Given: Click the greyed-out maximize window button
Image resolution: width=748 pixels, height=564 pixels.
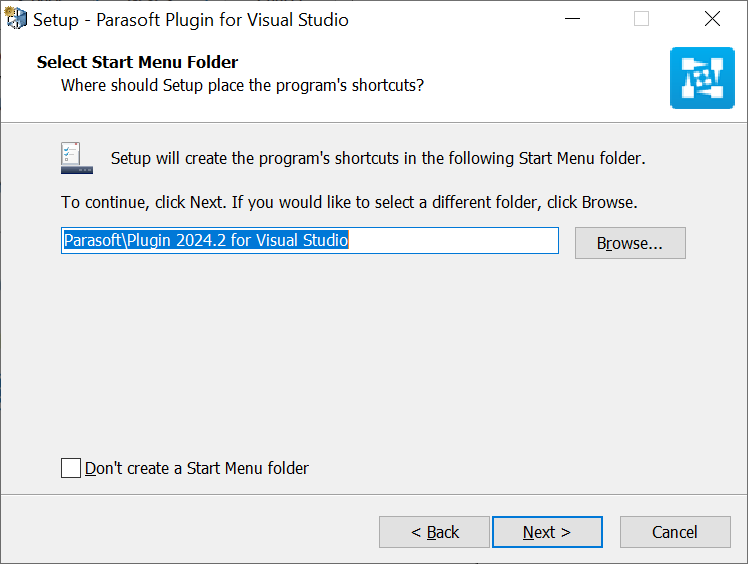Looking at the screenshot, I should pyautogui.click(x=641, y=19).
